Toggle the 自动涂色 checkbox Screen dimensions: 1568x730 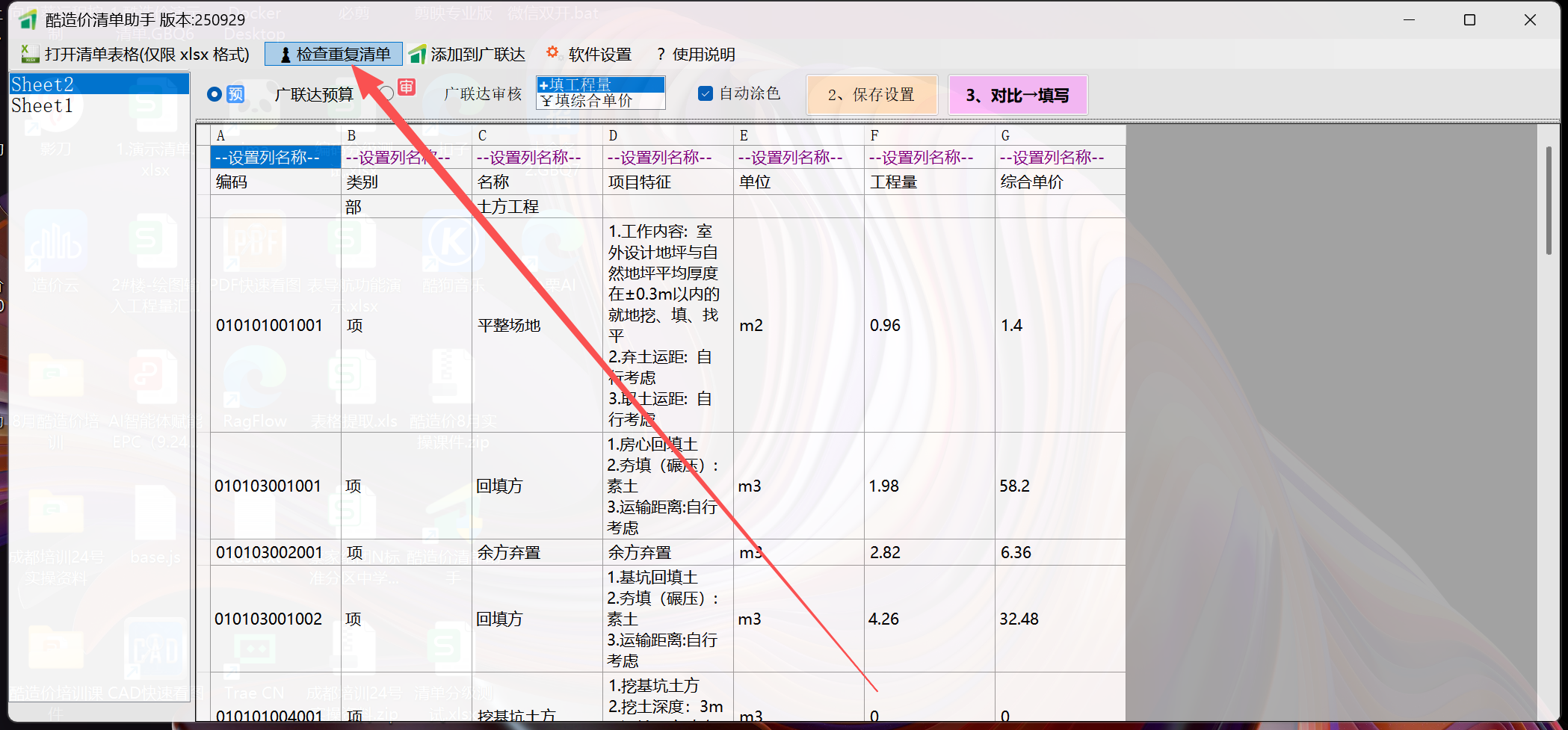point(705,93)
